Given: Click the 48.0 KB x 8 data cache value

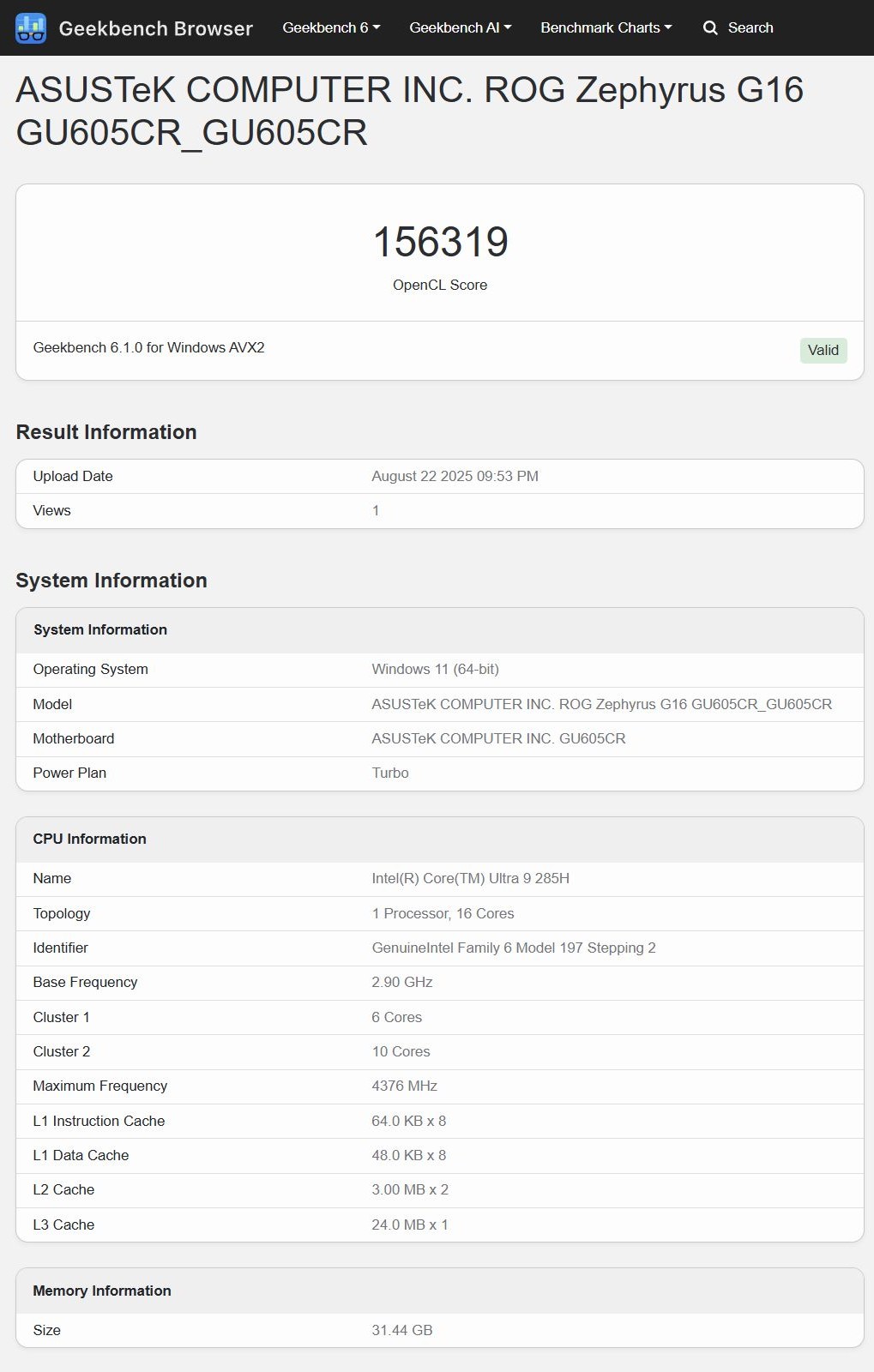Looking at the screenshot, I should click(408, 1155).
